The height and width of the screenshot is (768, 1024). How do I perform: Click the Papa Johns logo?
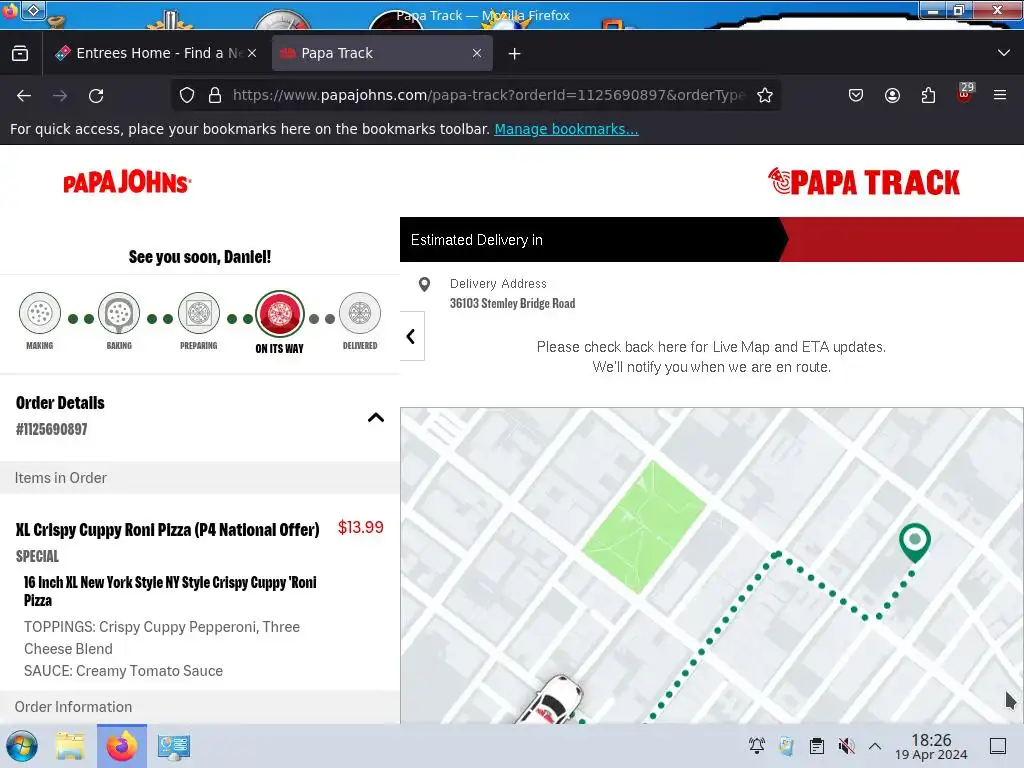(x=127, y=182)
